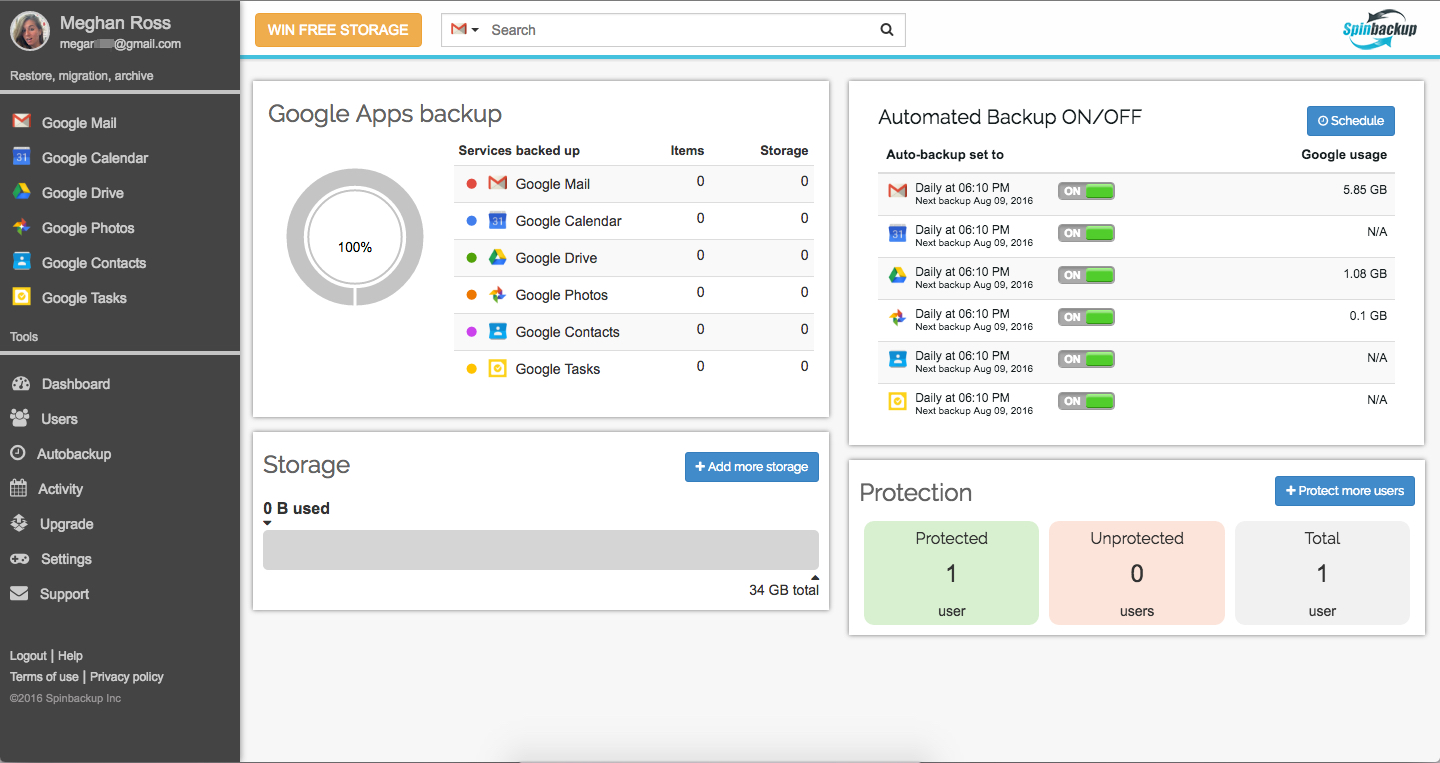Click the Google Mail icon in sidebar
The image size is (1440, 763).
pos(21,122)
